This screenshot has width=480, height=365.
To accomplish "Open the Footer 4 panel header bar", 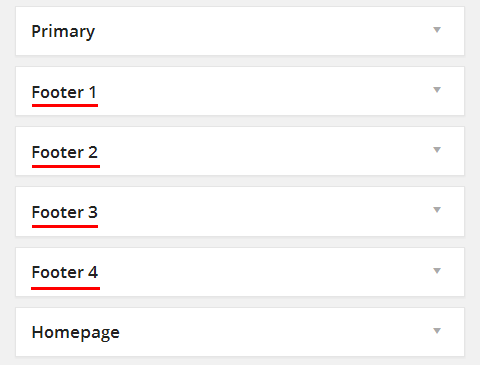I will tap(240, 272).
